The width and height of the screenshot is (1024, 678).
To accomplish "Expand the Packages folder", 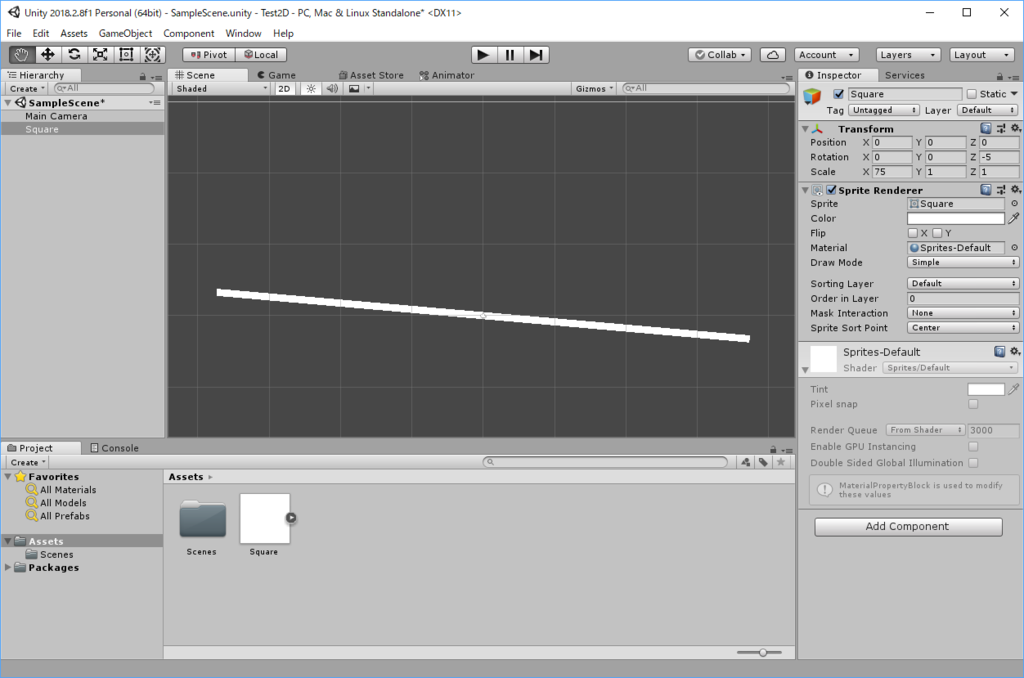I will click(x=8, y=568).
